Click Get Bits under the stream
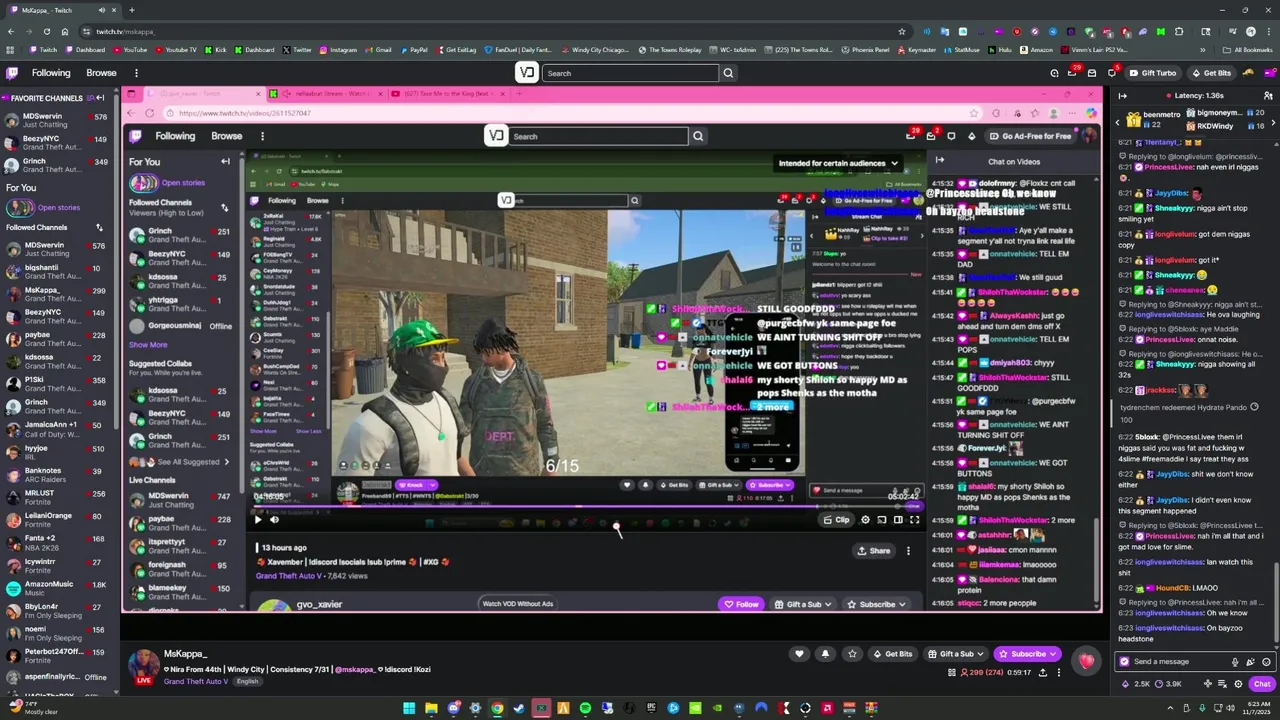 [x=892, y=654]
